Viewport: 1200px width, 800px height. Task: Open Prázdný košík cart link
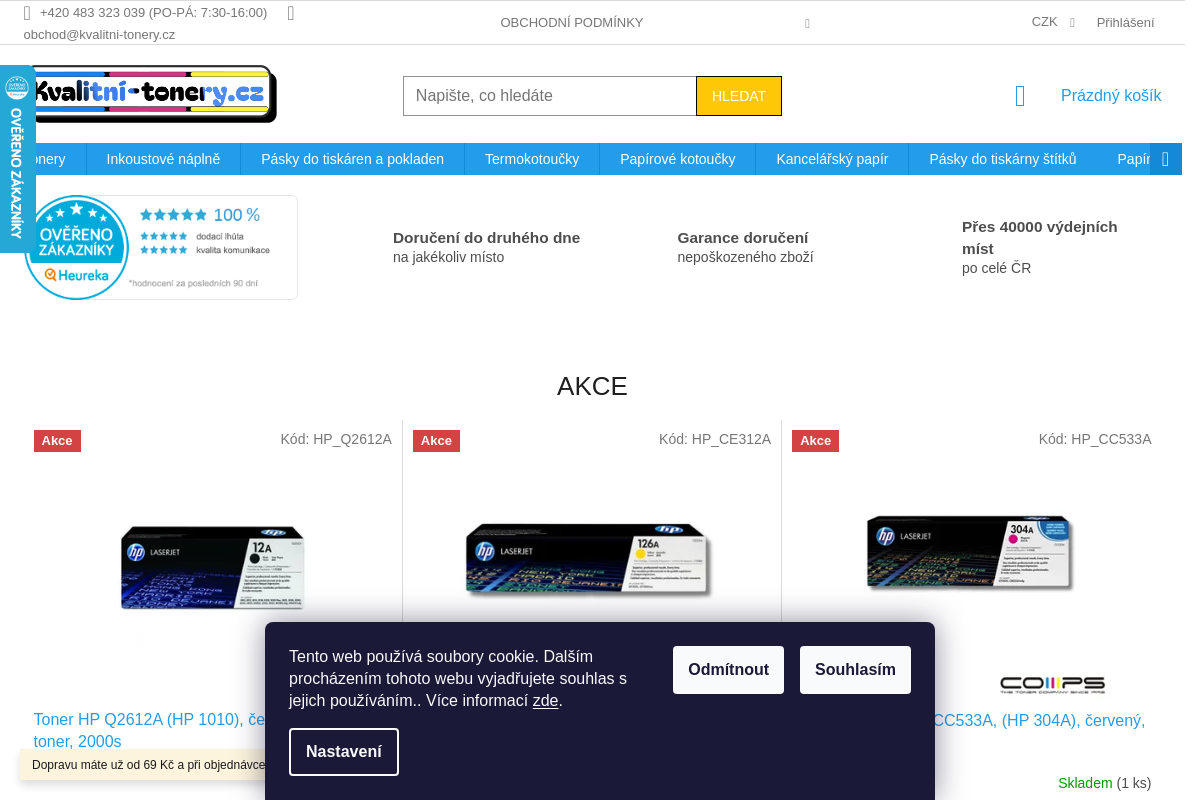coord(1111,96)
